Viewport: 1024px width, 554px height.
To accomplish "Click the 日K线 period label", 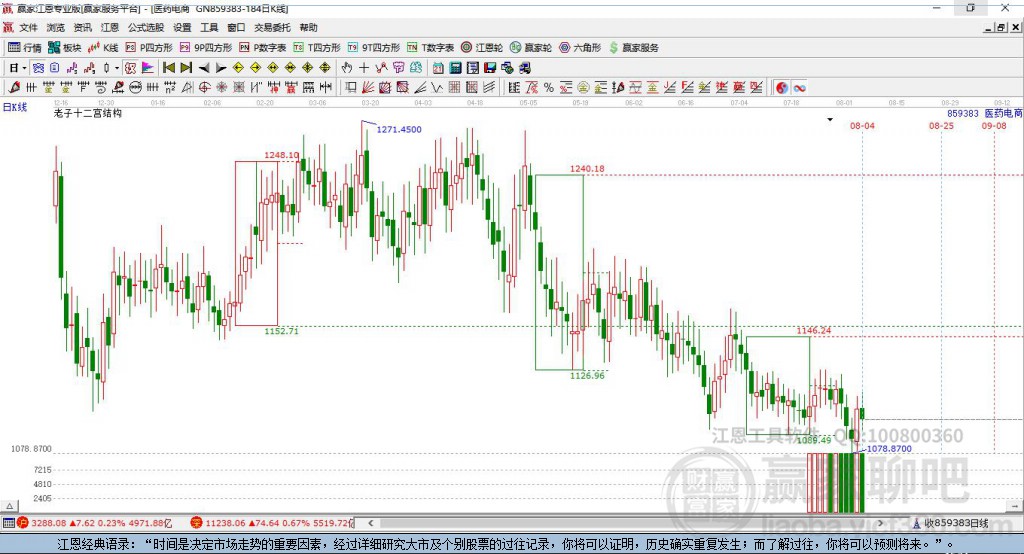I will [15, 107].
